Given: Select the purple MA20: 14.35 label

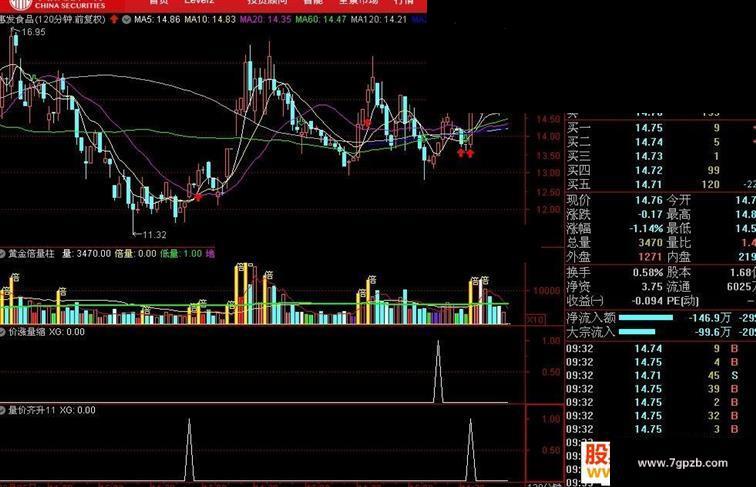Looking at the screenshot, I should 266,20.
